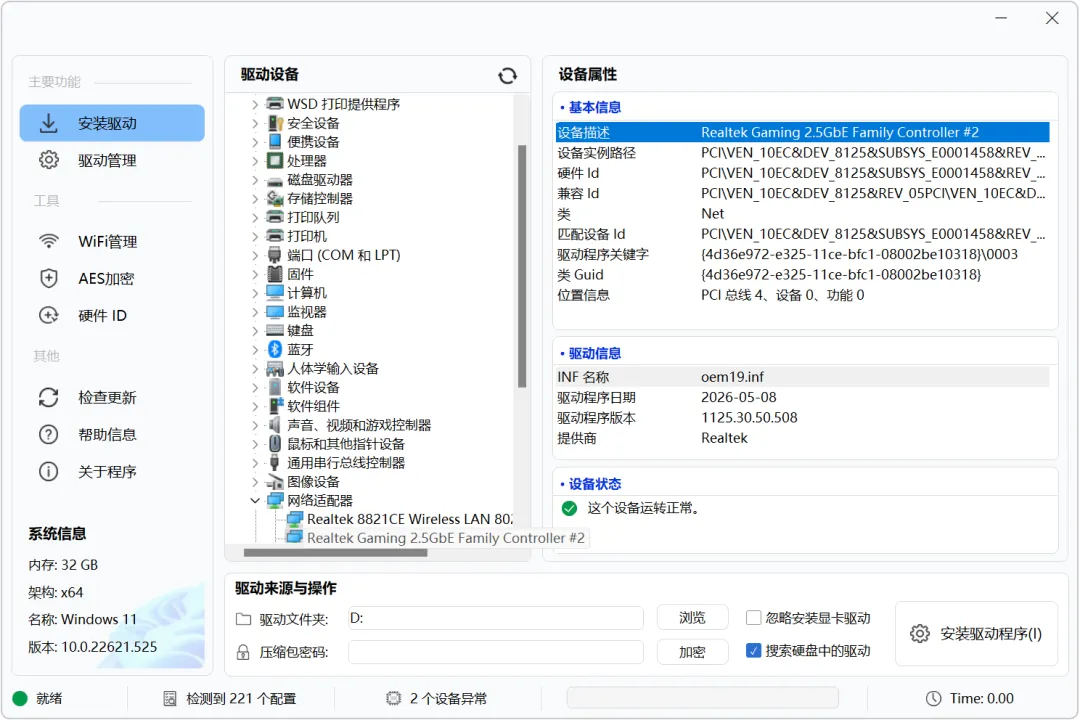Click the 硬件 ID icon
Screen dimensions: 1080x720
[48, 316]
